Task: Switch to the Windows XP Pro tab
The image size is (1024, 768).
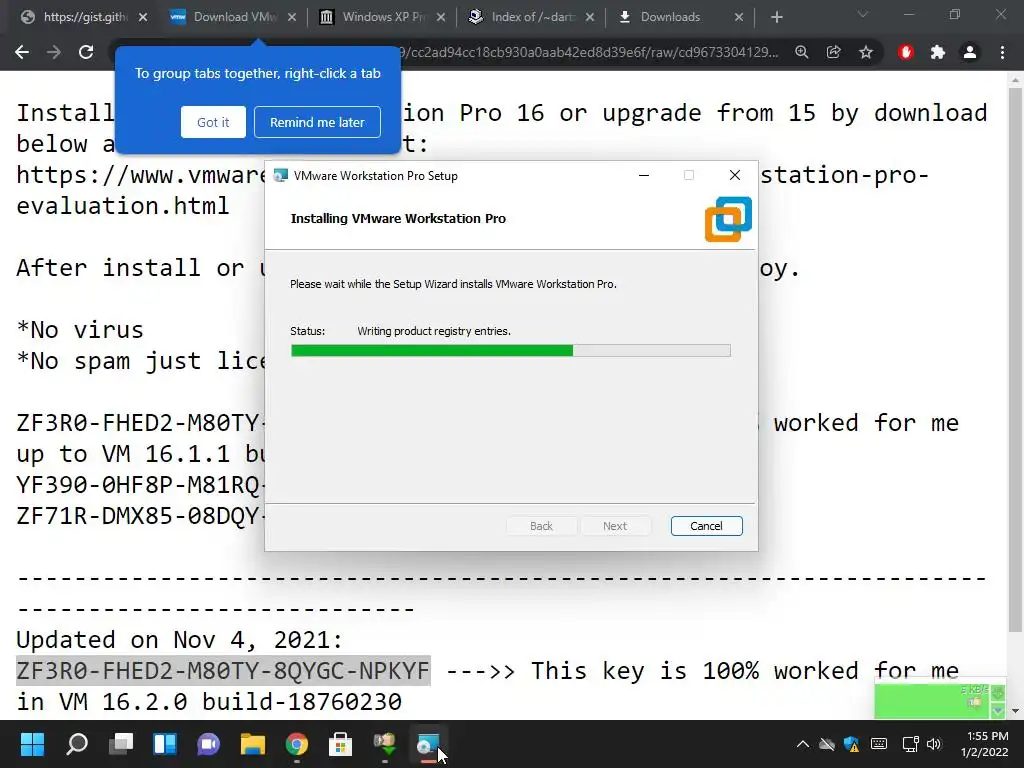Action: pos(373,17)
